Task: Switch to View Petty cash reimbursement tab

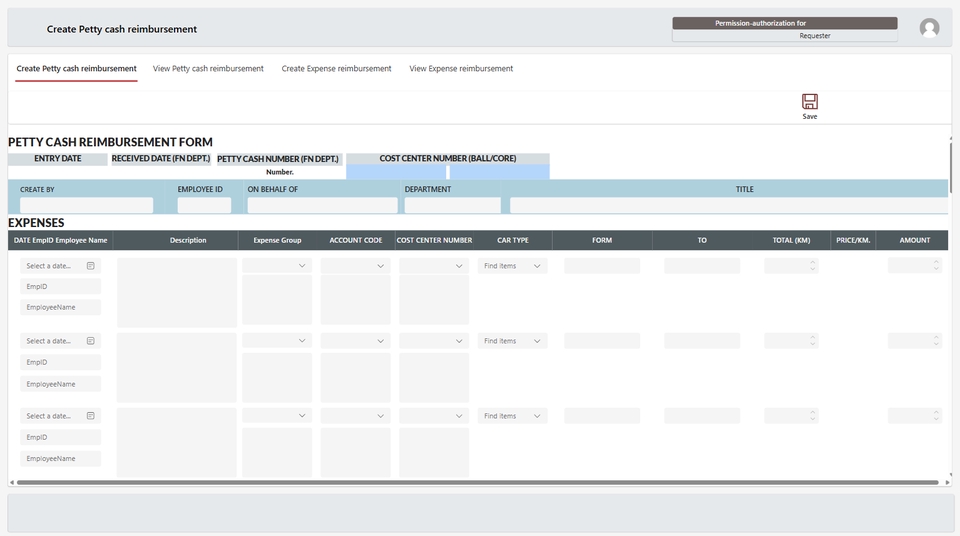Action: 208,69
